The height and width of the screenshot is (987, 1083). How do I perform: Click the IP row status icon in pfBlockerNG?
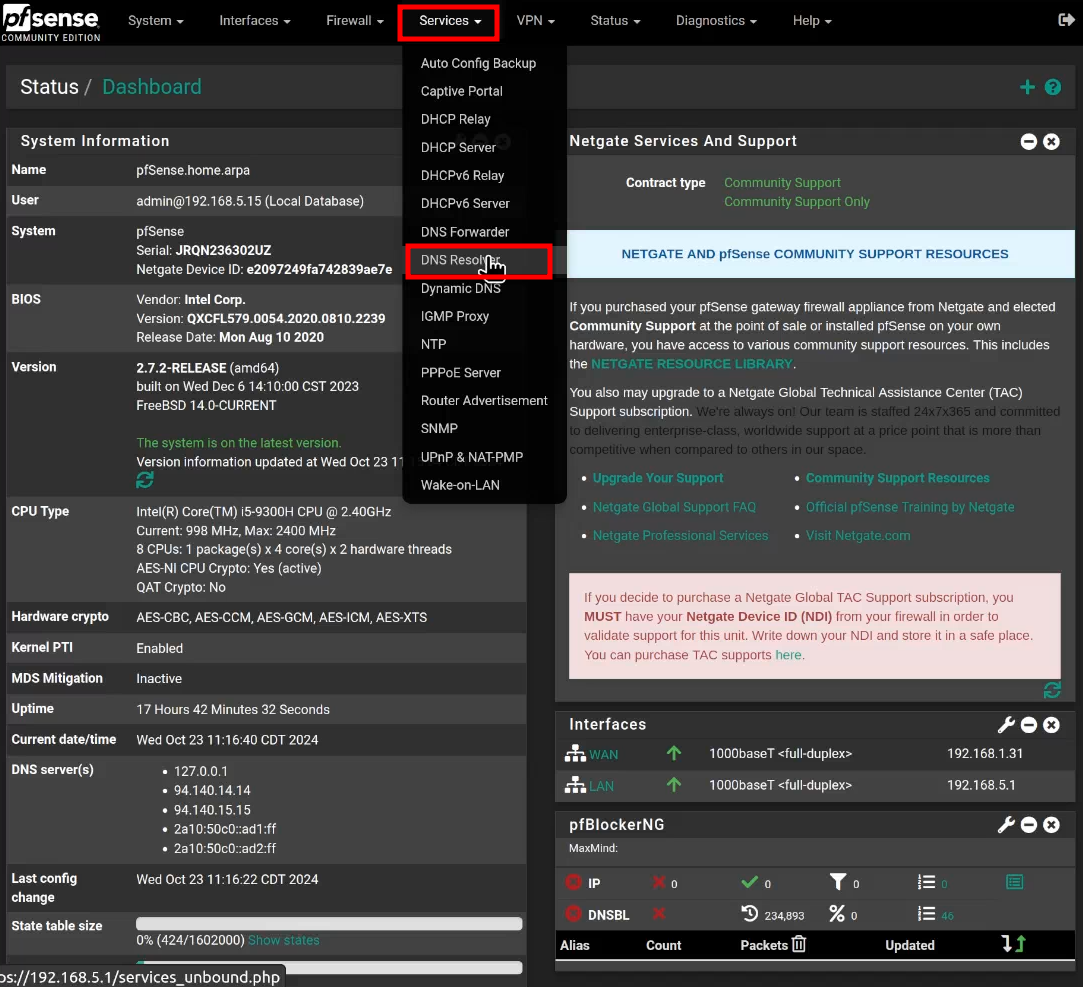573,883
